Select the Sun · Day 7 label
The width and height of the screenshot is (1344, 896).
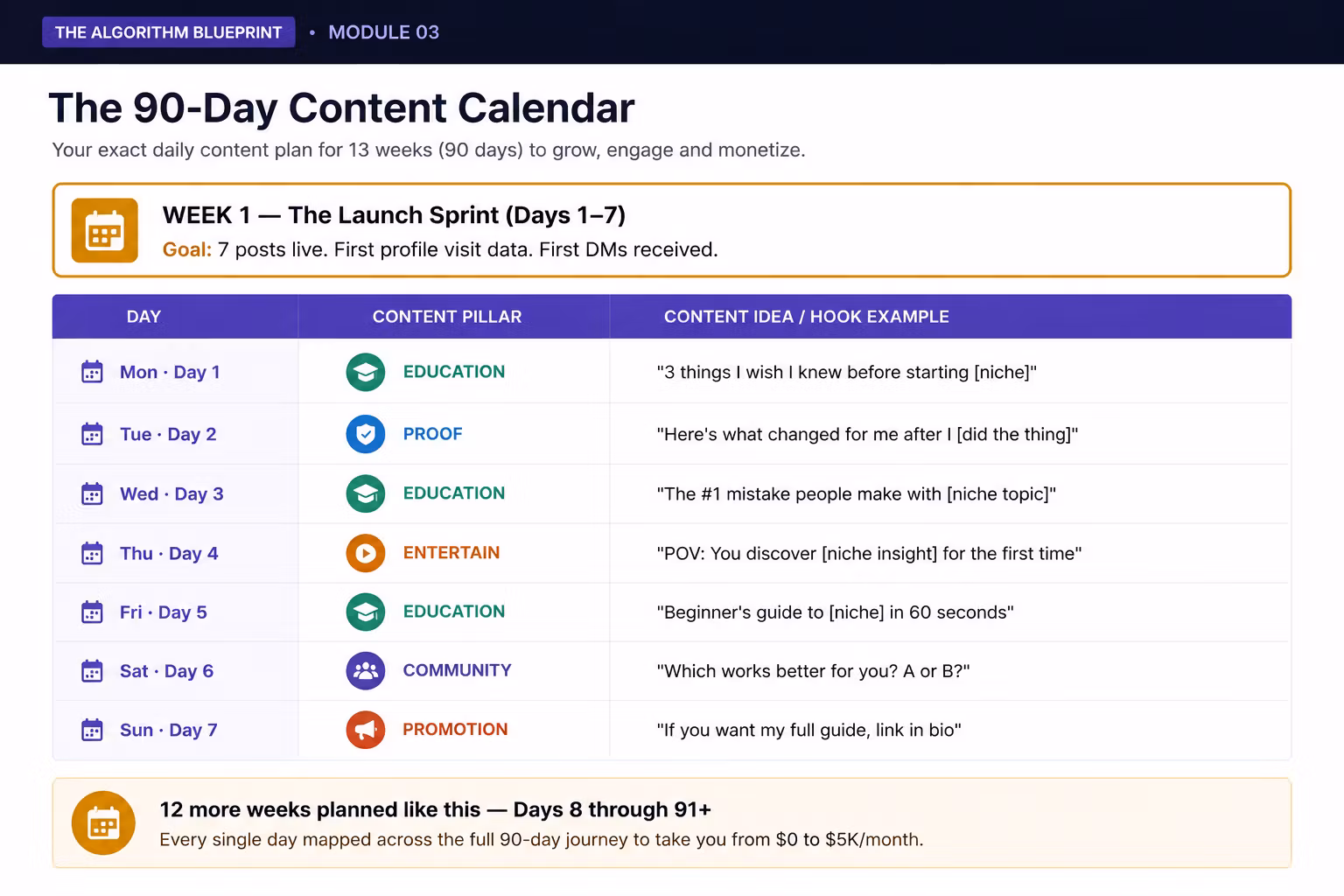coord(168,730)
